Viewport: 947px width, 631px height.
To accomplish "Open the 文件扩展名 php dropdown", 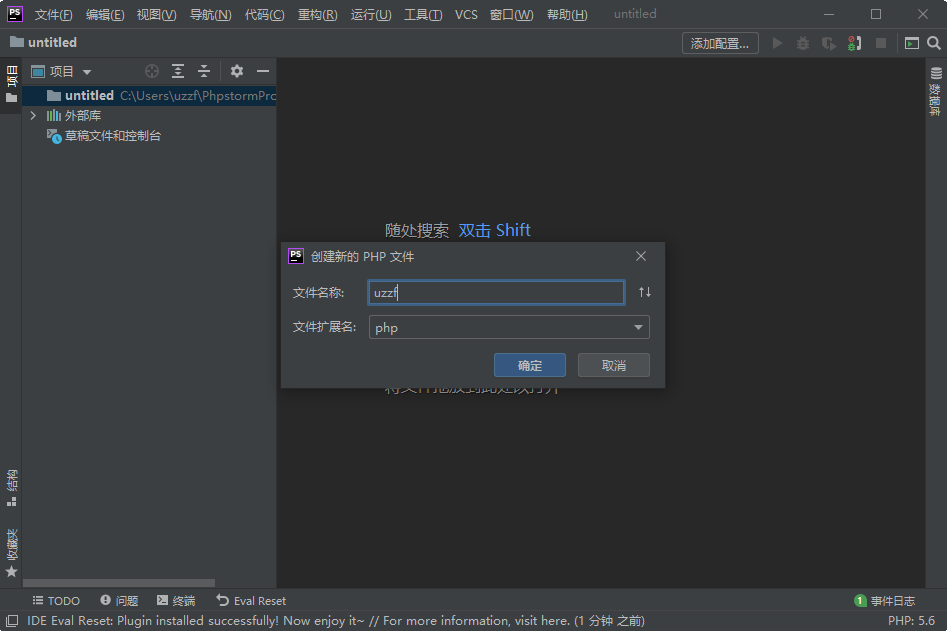I will pos(509,327).
